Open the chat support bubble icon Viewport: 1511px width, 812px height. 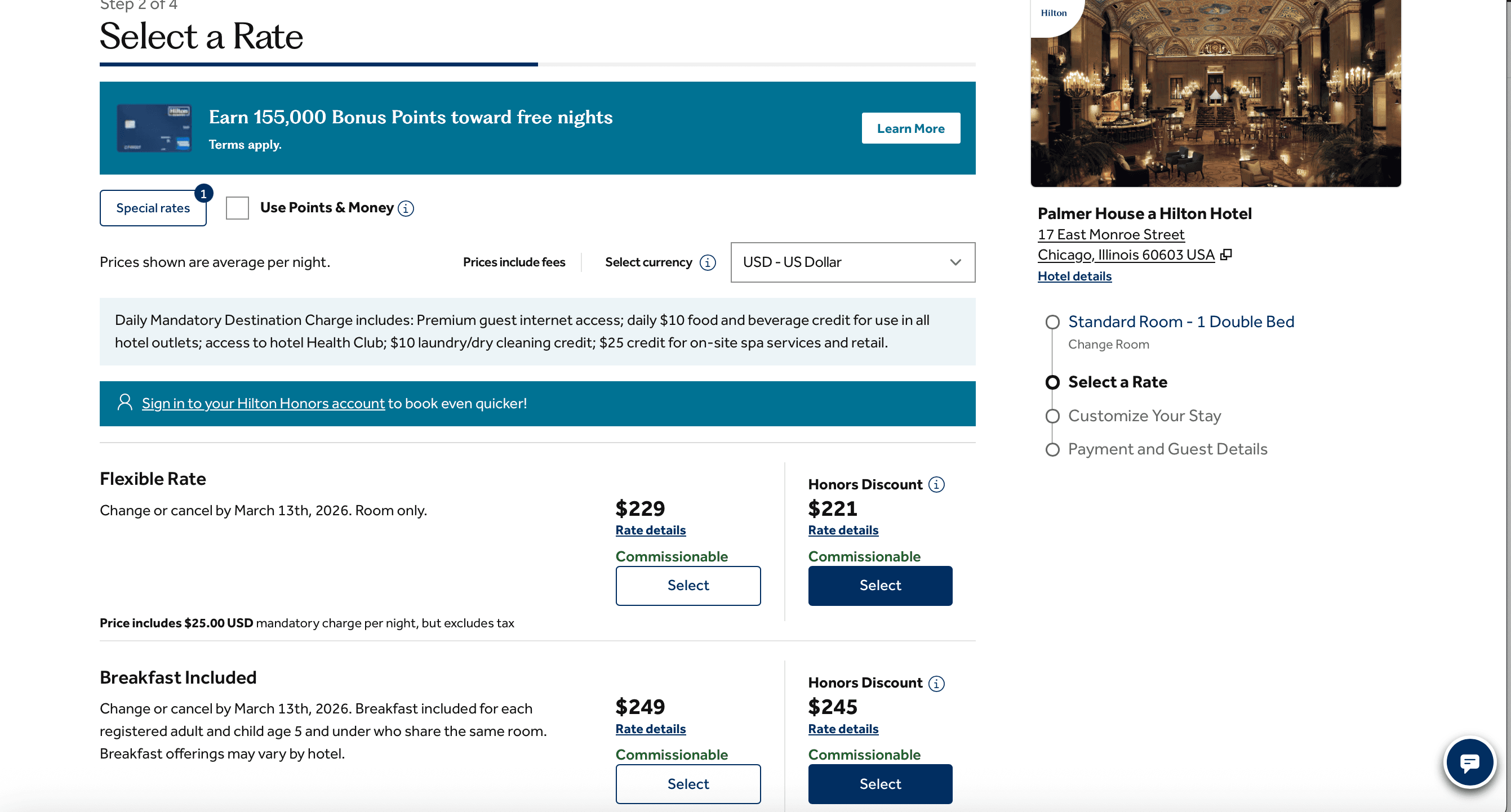[x=1469, y=762]
